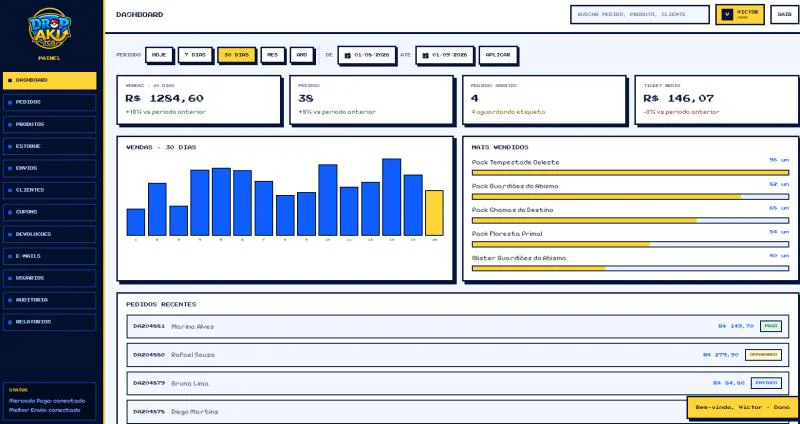Open the Victor user profile button

740,14
